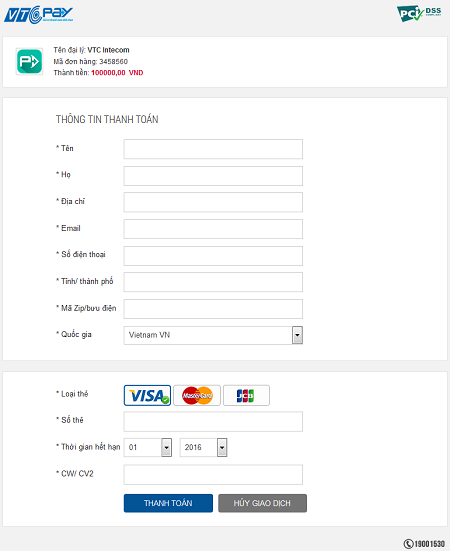This screenshot has width=450, height=551.
Task: Focus the CVV/CV2 security code field
Action: [x=213, y=474]
